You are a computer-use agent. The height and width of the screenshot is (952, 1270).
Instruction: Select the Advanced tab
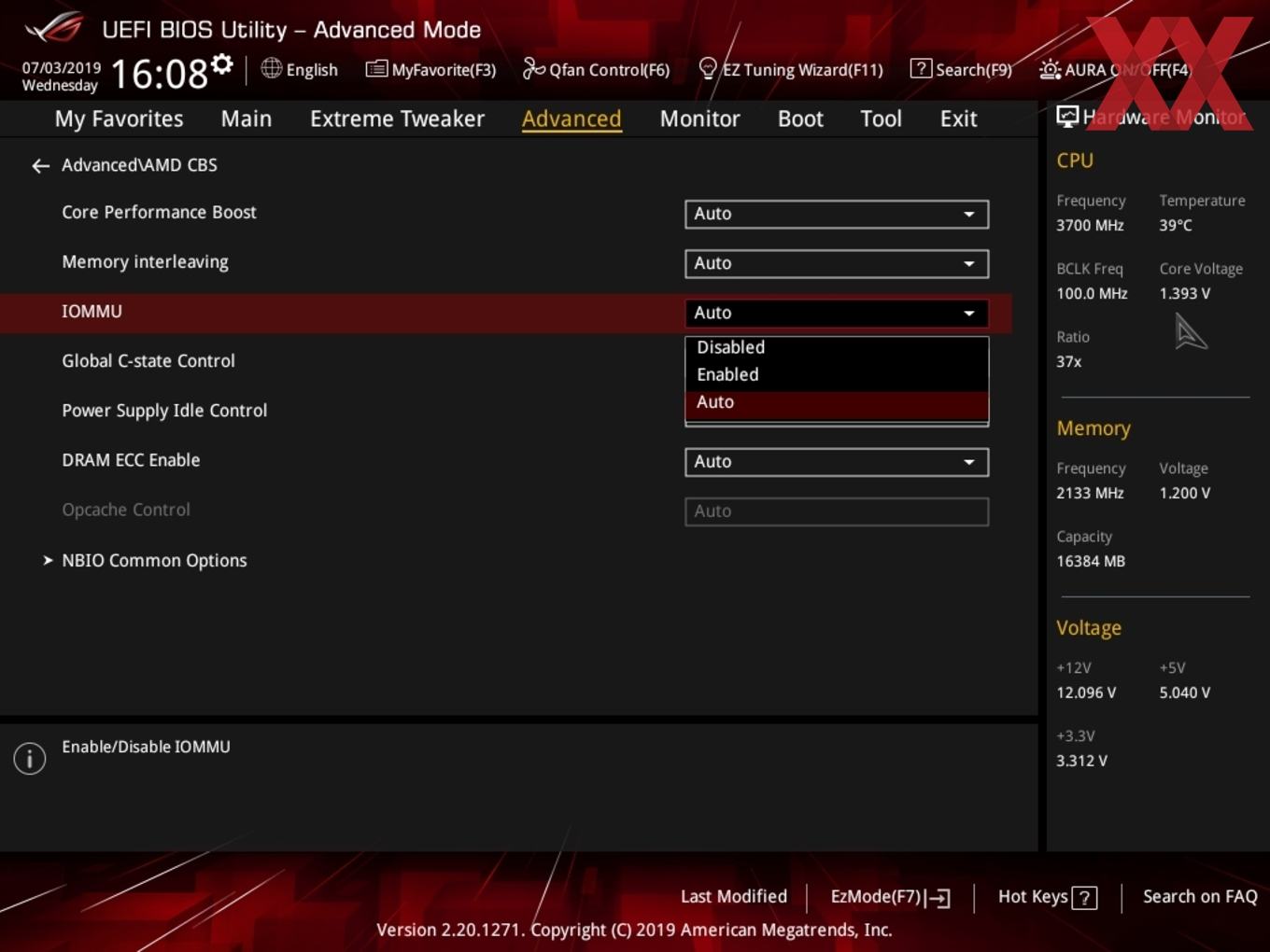(x=571, y=119)
